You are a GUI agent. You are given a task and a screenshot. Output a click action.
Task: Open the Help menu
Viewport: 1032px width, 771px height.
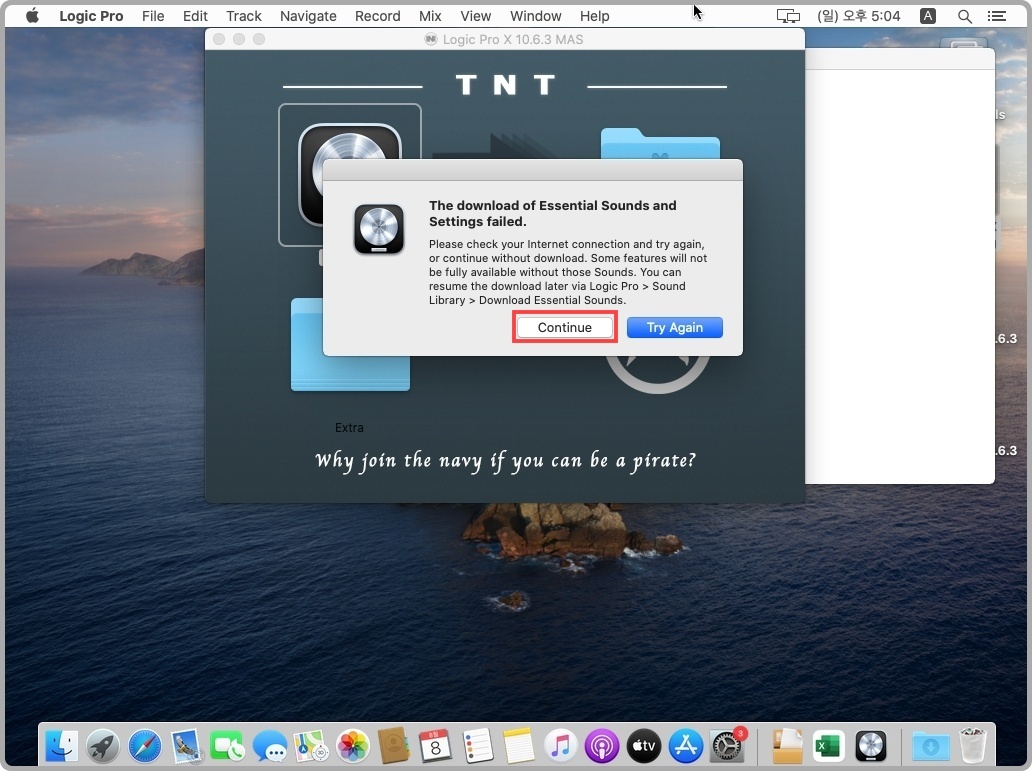coord(594,16)
